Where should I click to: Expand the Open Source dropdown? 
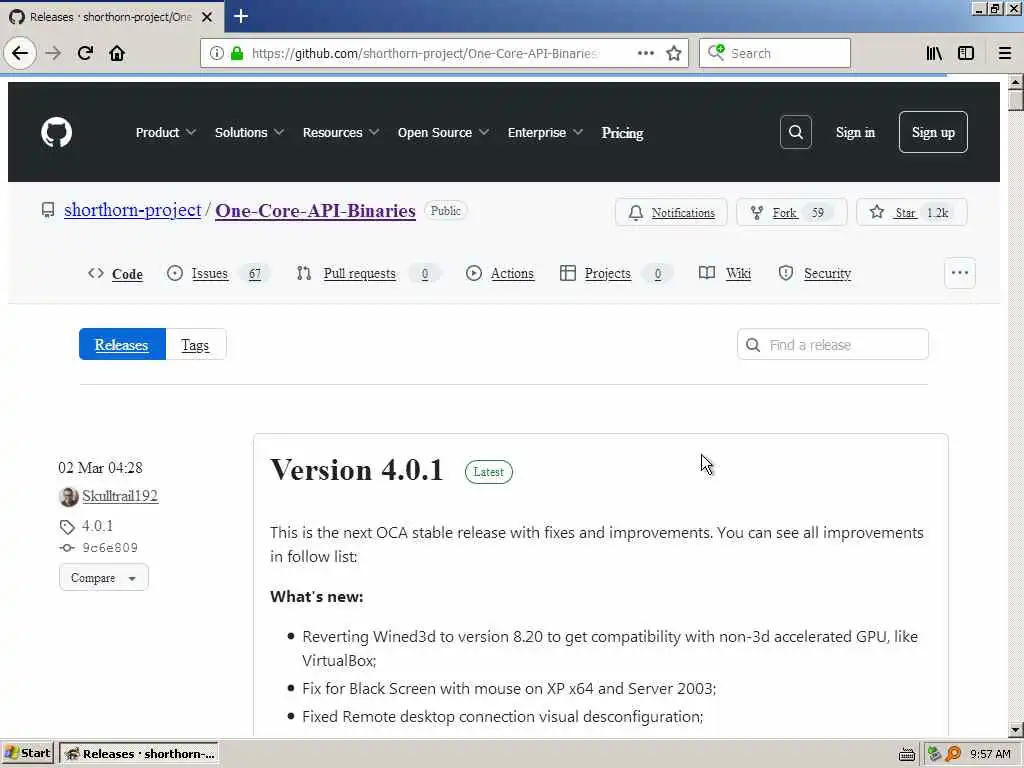pos(443,133)
